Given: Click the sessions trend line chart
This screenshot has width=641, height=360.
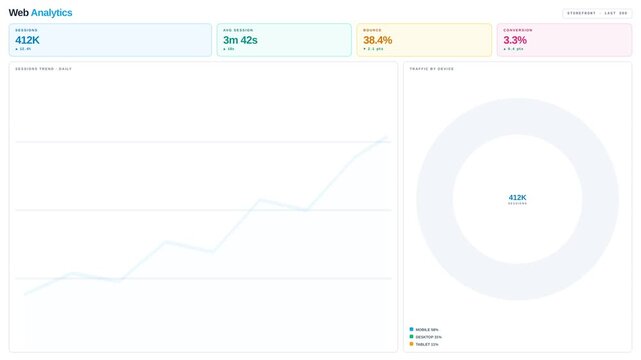Looking at the screenshot, I should pos(203,212).
